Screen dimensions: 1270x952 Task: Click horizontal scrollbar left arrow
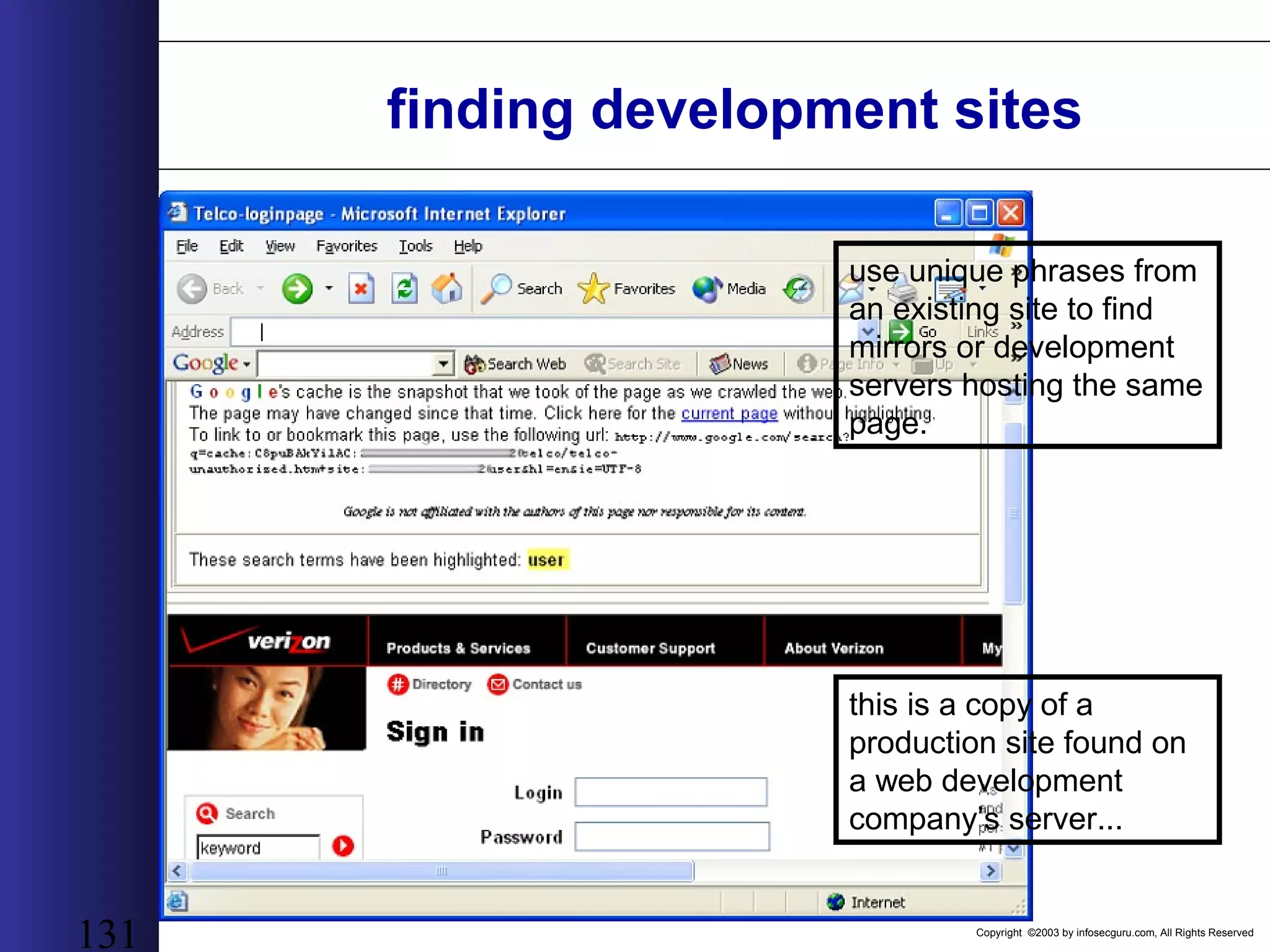tap(177, 871)
